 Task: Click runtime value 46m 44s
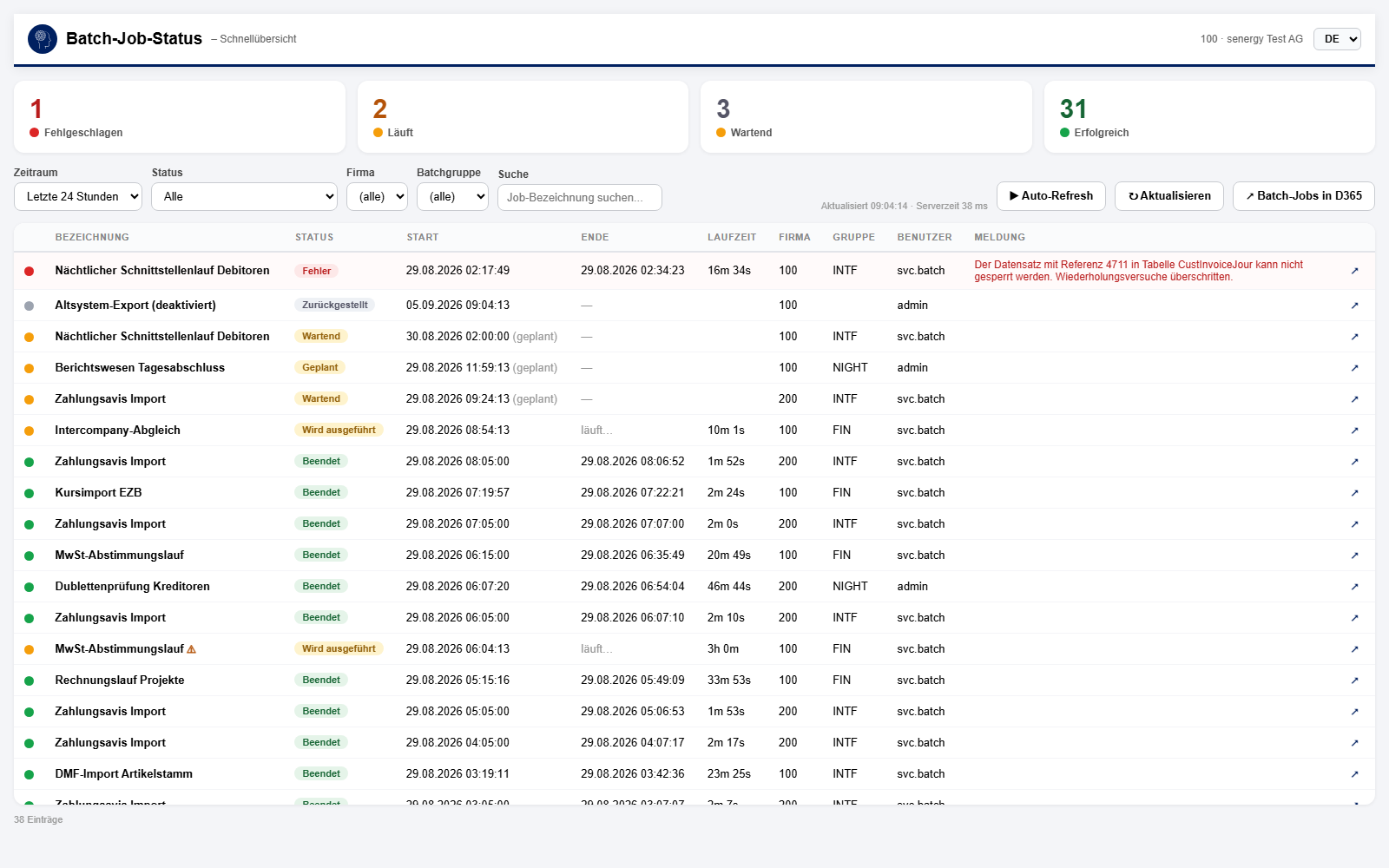[x=729, y=587]
